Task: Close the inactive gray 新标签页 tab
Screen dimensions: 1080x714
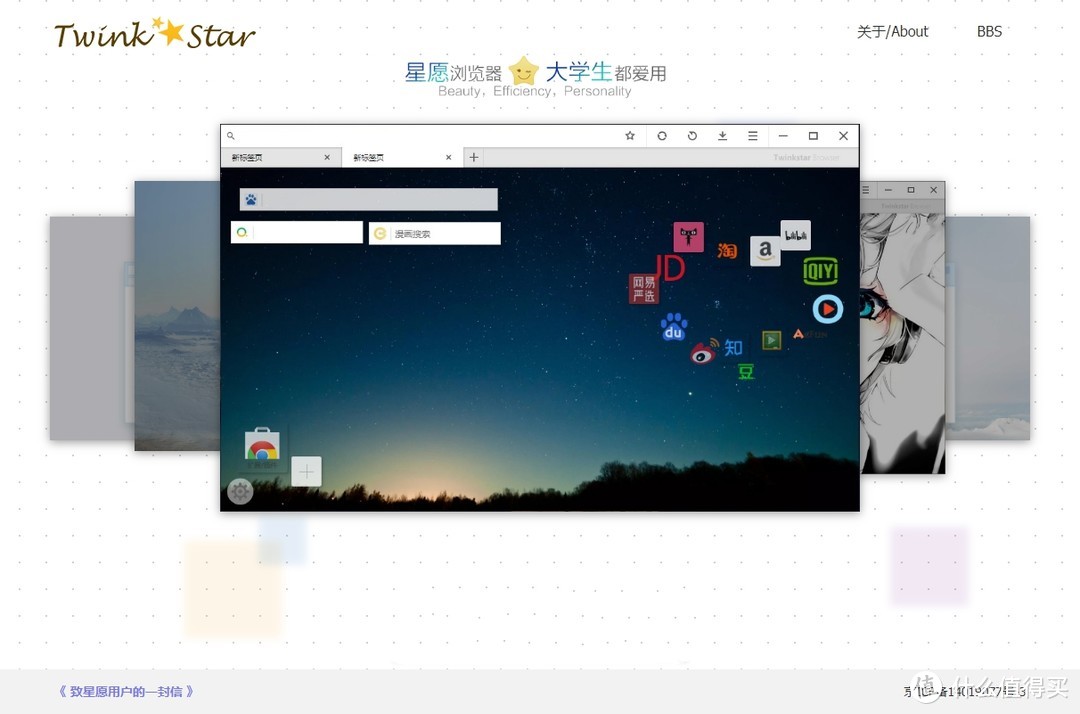Action: (x=327, y=158)
